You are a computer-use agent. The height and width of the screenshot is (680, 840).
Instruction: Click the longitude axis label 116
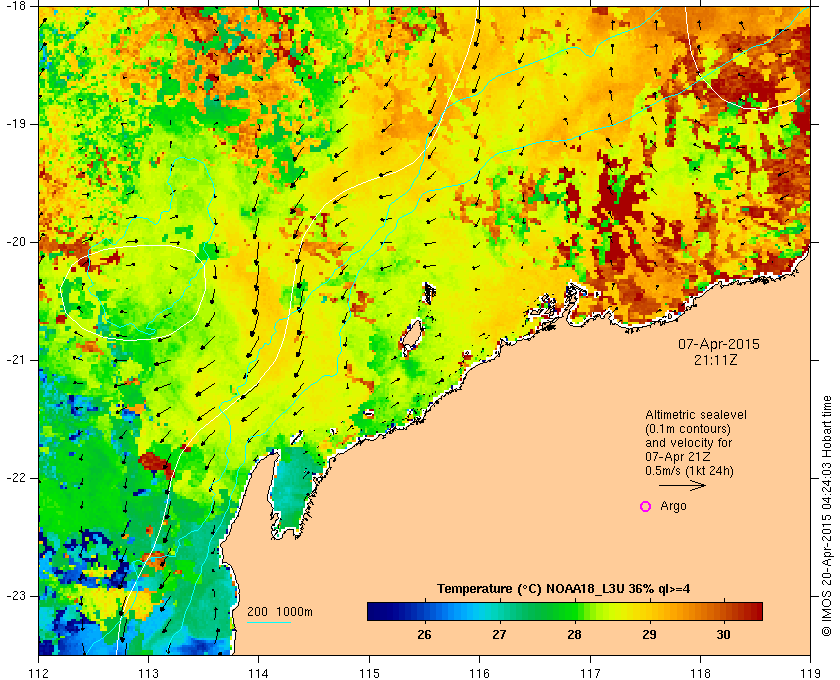tap(479, 673)
